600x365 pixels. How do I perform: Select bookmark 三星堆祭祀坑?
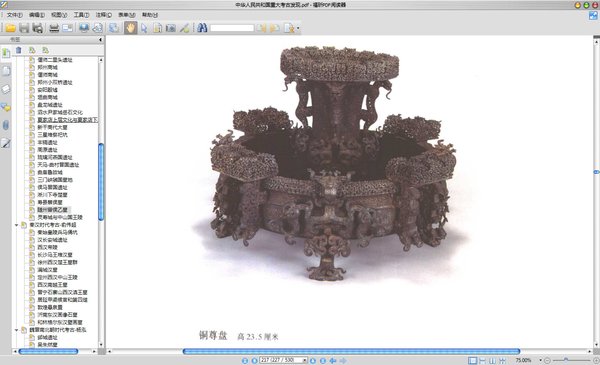coord(52,135)
